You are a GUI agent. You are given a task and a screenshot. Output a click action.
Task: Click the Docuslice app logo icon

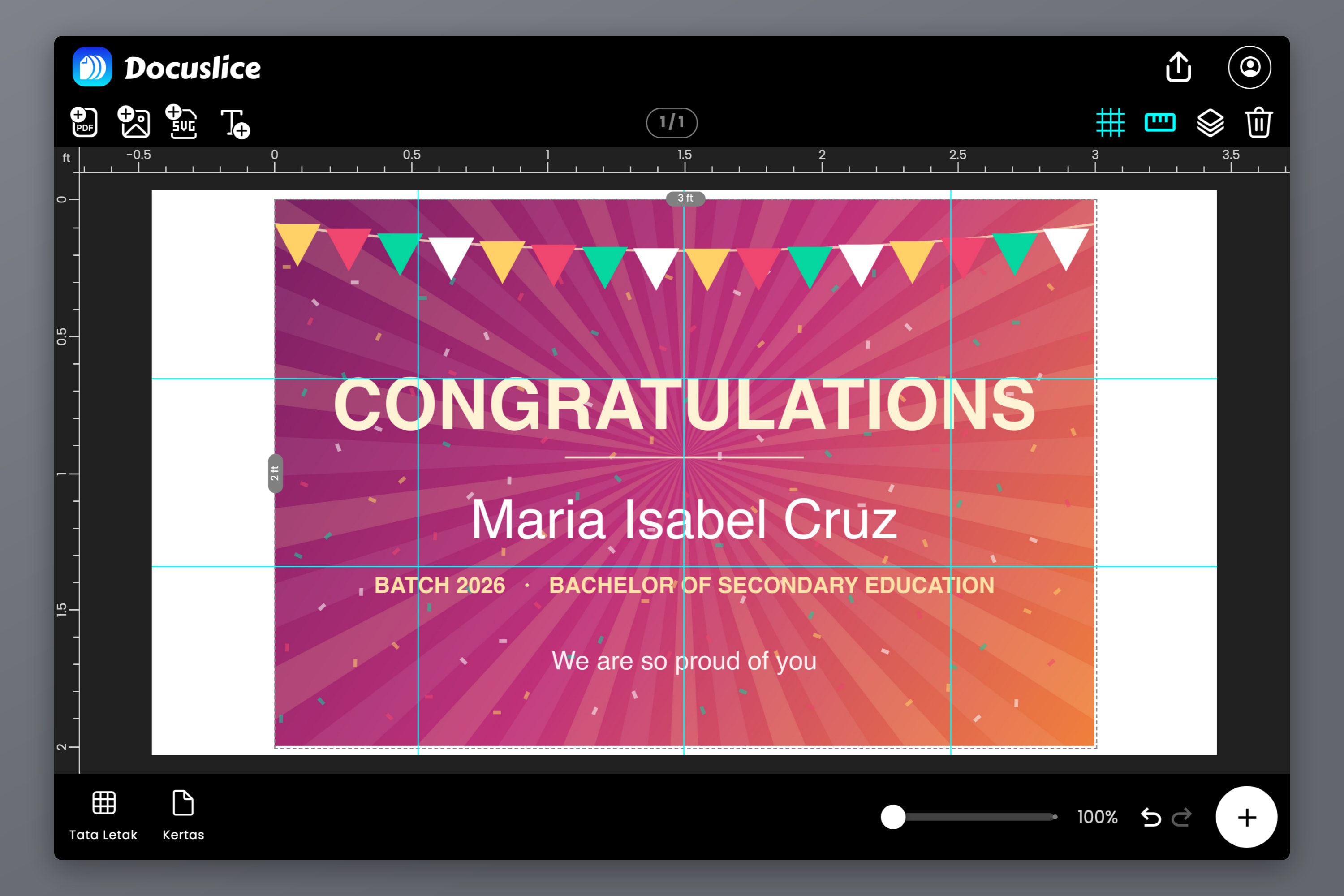(x=92, y=67)
